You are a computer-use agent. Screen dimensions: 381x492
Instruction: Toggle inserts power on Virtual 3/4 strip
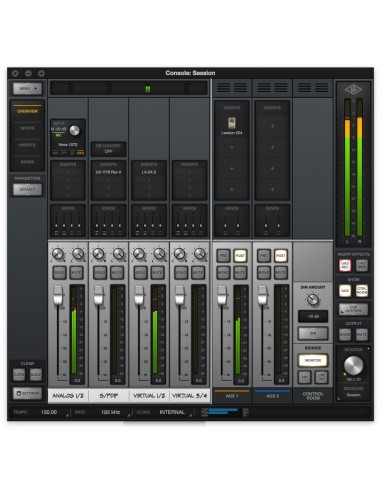(x=203, y=165)
